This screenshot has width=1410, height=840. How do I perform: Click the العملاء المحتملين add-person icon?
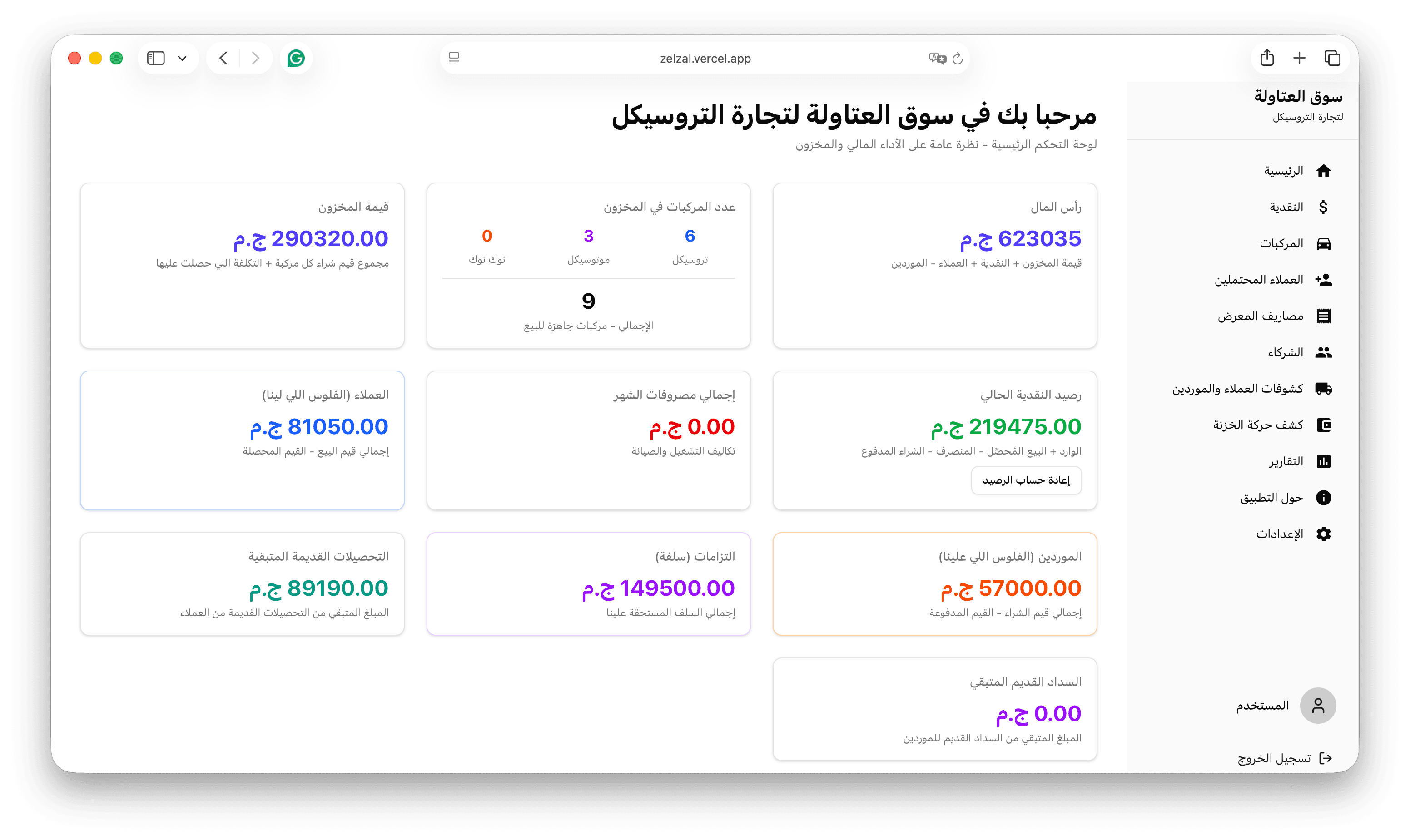(1324, 279)
